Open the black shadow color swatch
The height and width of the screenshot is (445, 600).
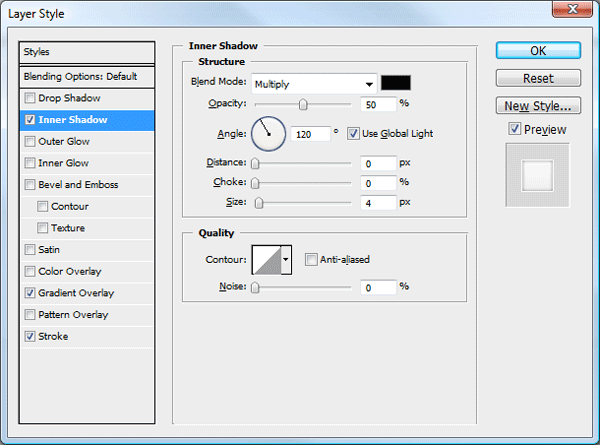[396, 83]
